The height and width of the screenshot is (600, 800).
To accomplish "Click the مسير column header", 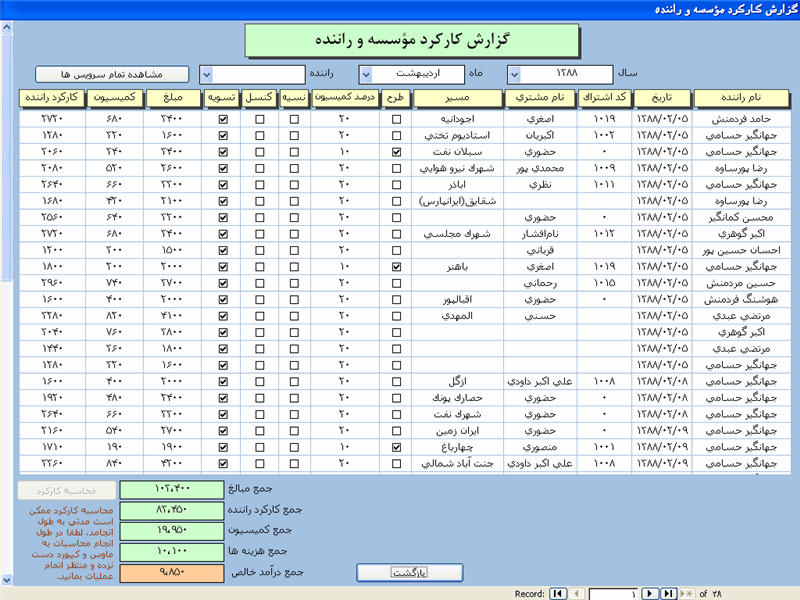I will [457, 98].
